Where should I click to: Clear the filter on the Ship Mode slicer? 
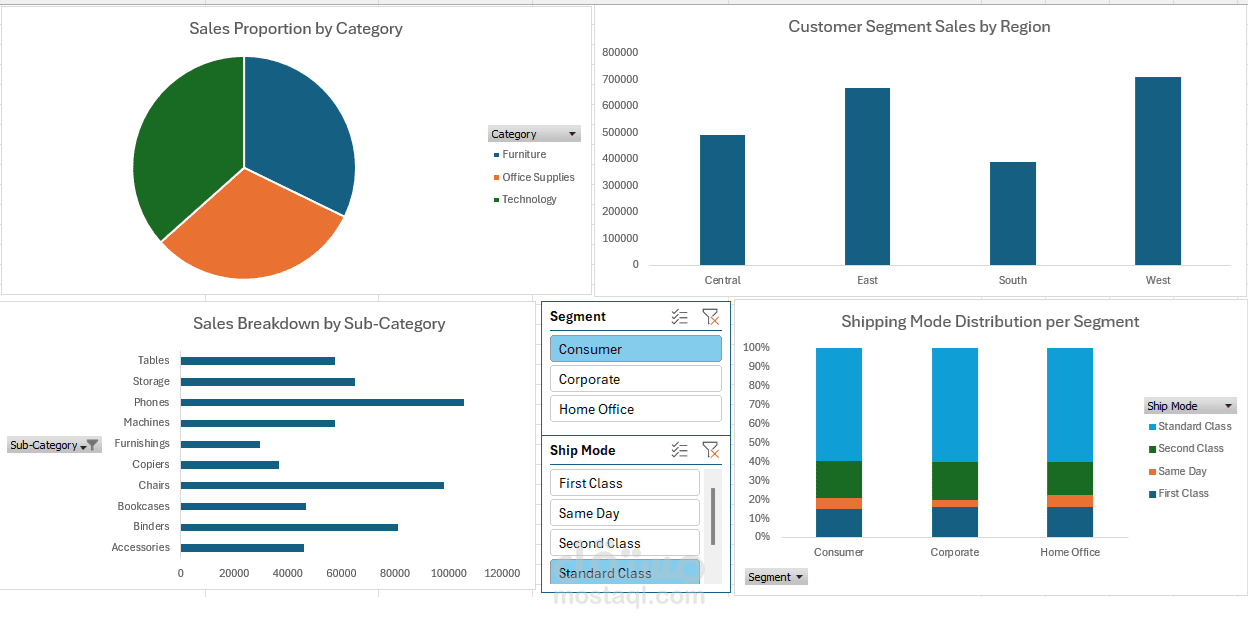[710, 451]
